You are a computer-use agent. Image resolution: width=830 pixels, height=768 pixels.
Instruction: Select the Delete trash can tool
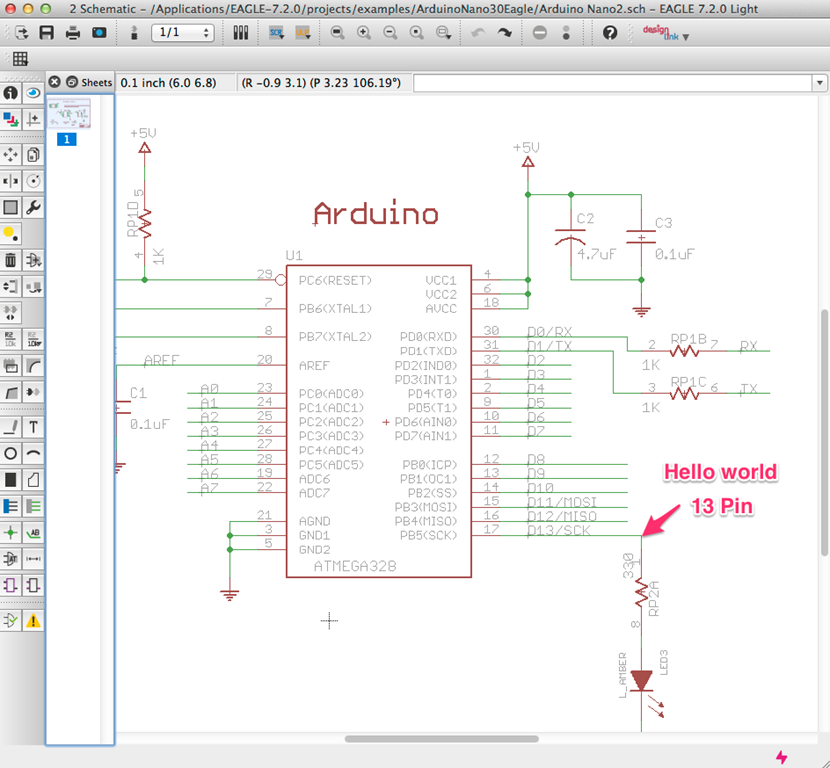click(11, 260)
